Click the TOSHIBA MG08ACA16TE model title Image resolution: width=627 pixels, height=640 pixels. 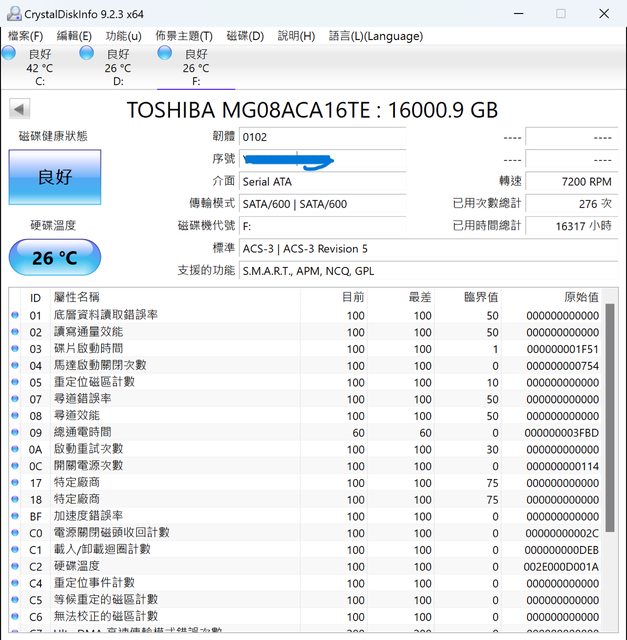click(x=313, y=110)
